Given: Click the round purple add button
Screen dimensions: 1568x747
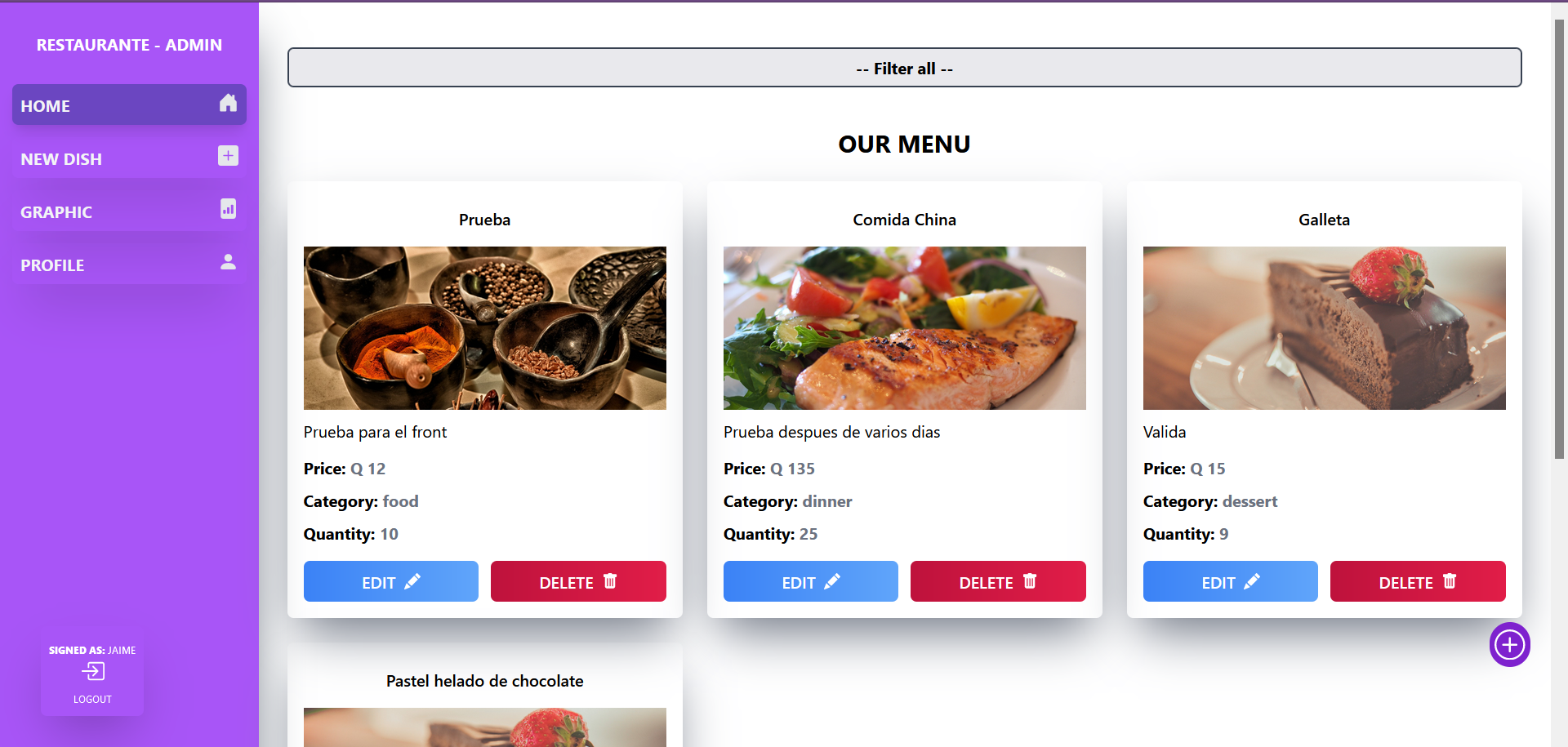Looking at the screenshot, I should (1509, 645).
